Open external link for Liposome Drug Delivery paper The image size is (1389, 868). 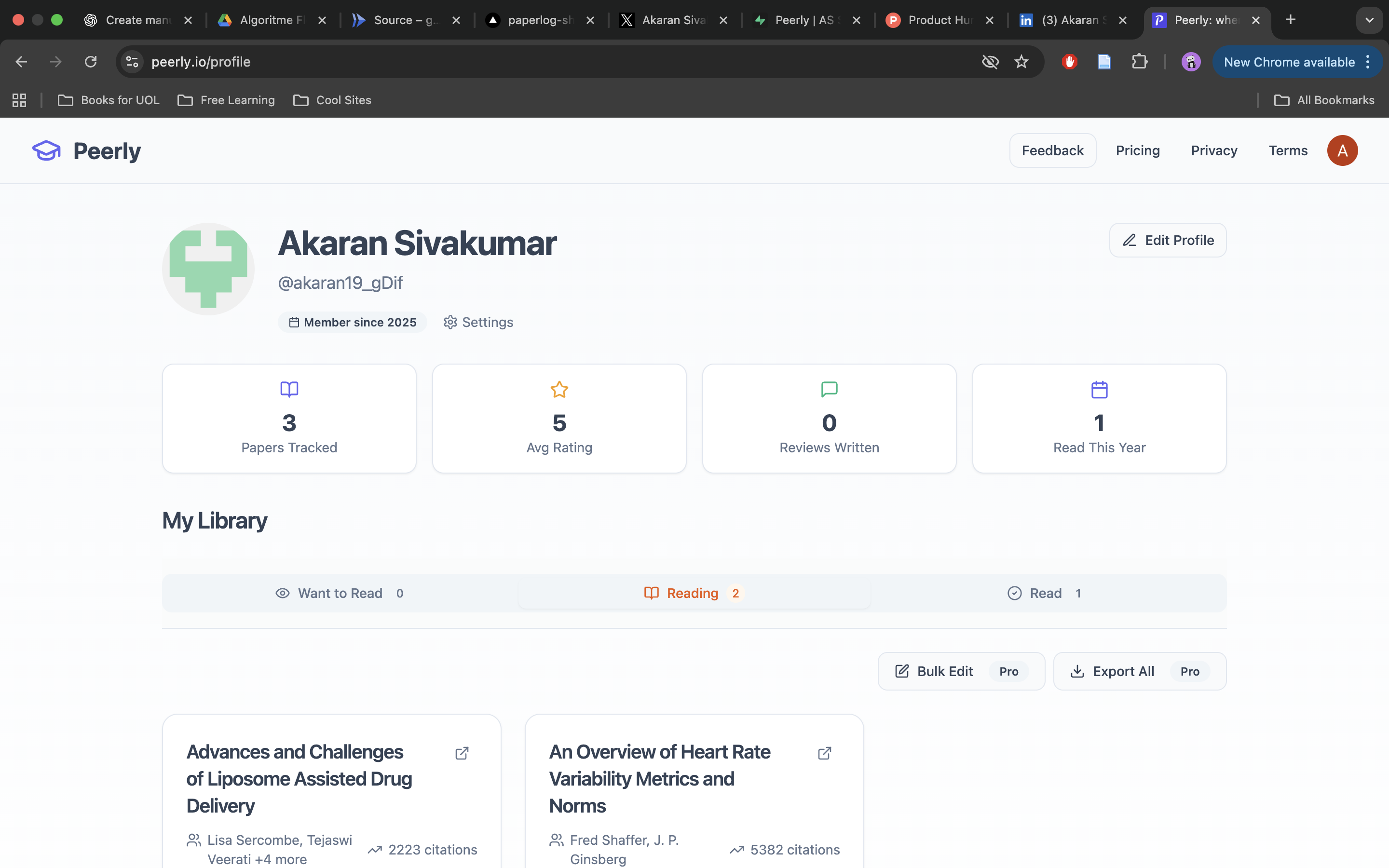[x=462, y=753]
